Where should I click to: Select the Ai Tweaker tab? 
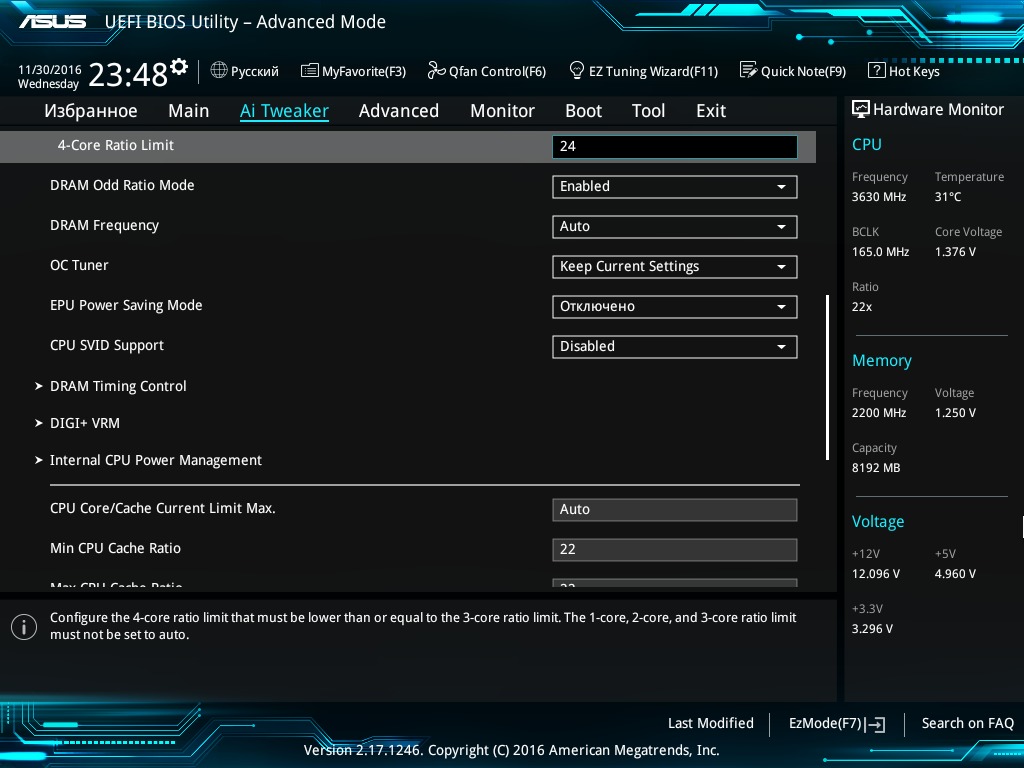click(x=284, y=111)
